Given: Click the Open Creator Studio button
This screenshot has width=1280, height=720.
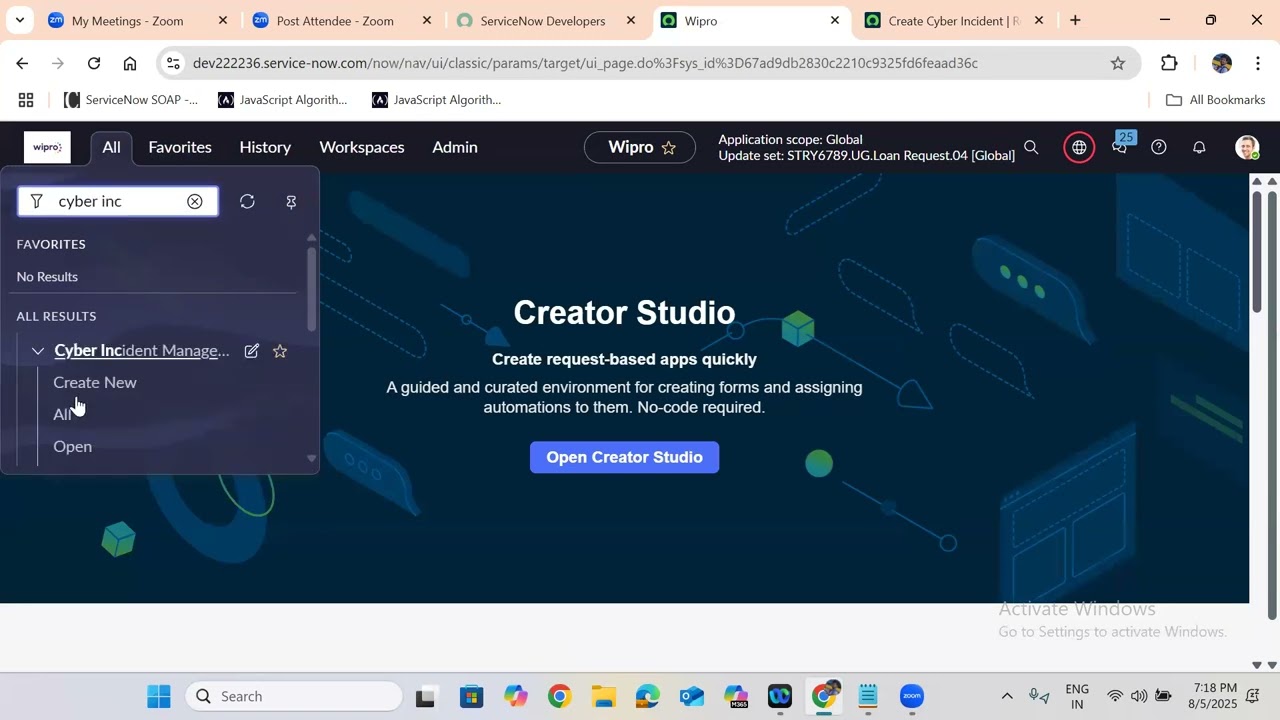Looking at the screenshot, I should [624, 457].
